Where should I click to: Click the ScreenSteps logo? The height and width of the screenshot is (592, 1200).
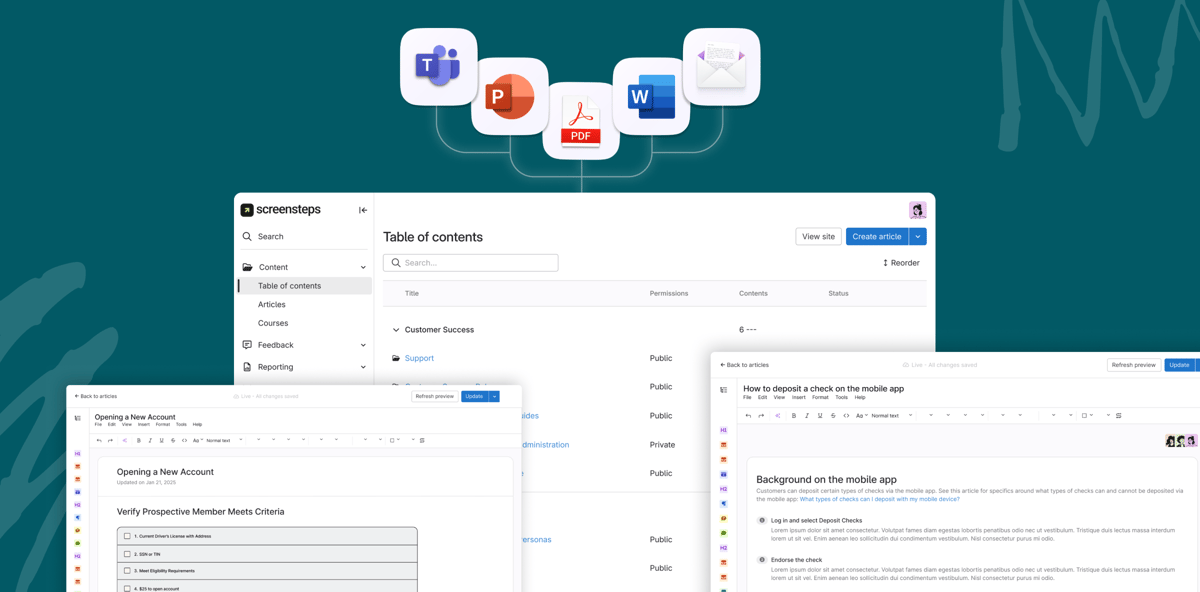pyautogui.click(x=281, y=210)
